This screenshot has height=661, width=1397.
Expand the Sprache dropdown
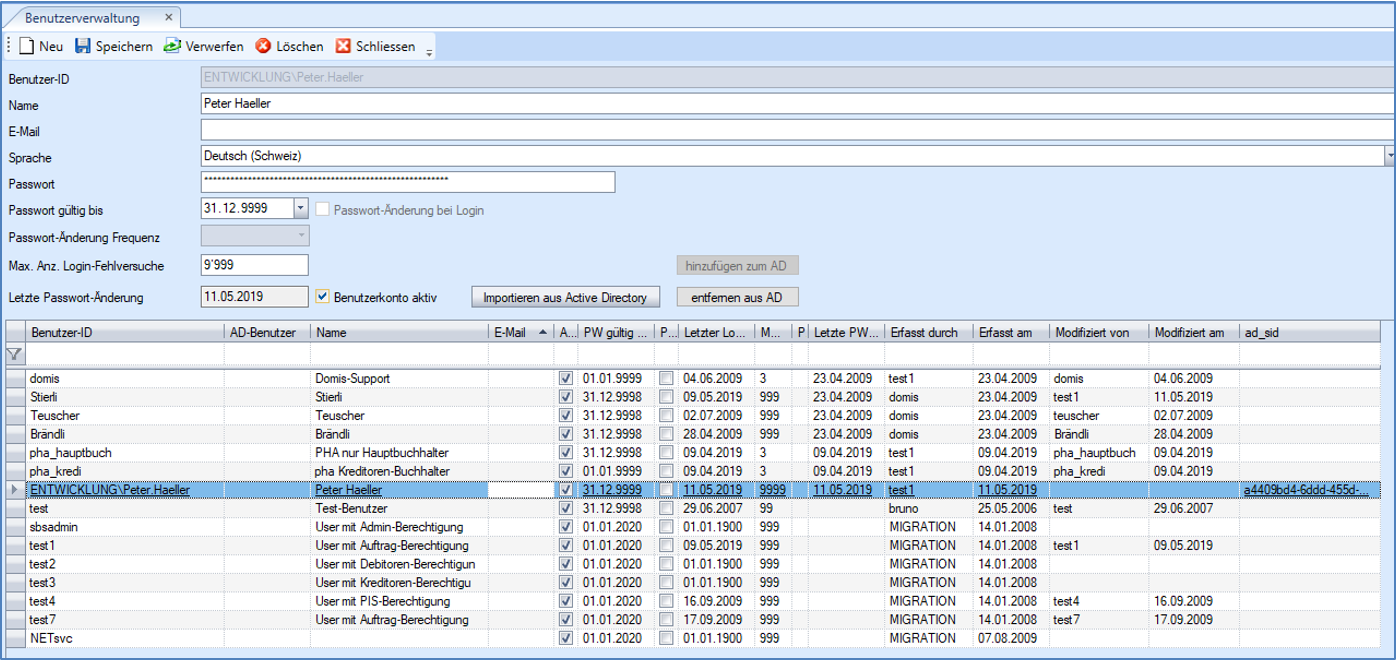[1389, 157]
